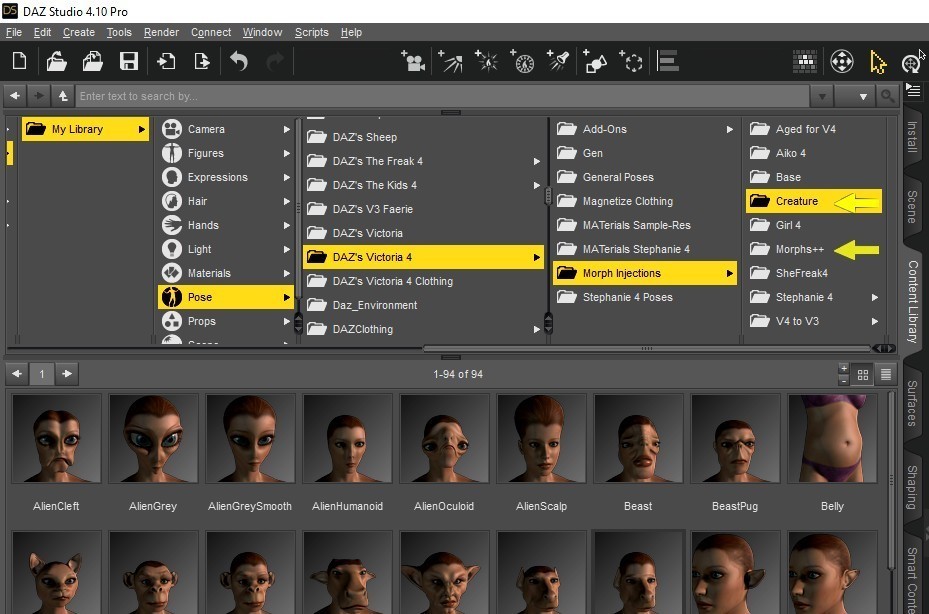Go to the previous results page
Viewport: 929px width, 614px height.
[x=17, y=374]
